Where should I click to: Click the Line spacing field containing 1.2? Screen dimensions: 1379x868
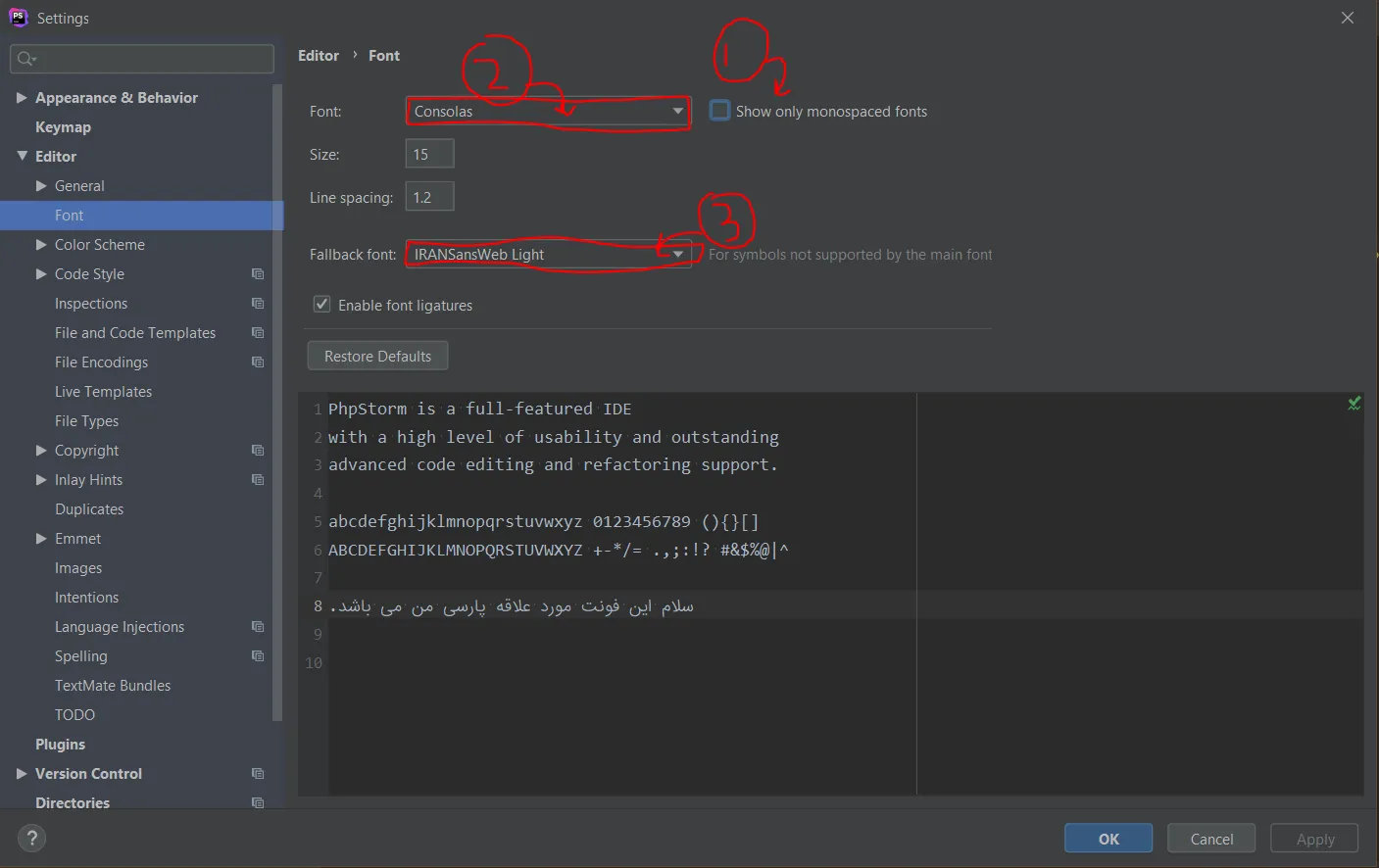(429, 197)
